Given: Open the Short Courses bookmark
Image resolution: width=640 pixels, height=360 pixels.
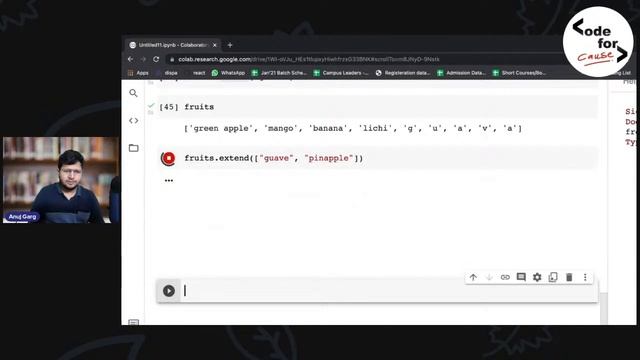Looking at the screenshot, I should click(519, 73).
